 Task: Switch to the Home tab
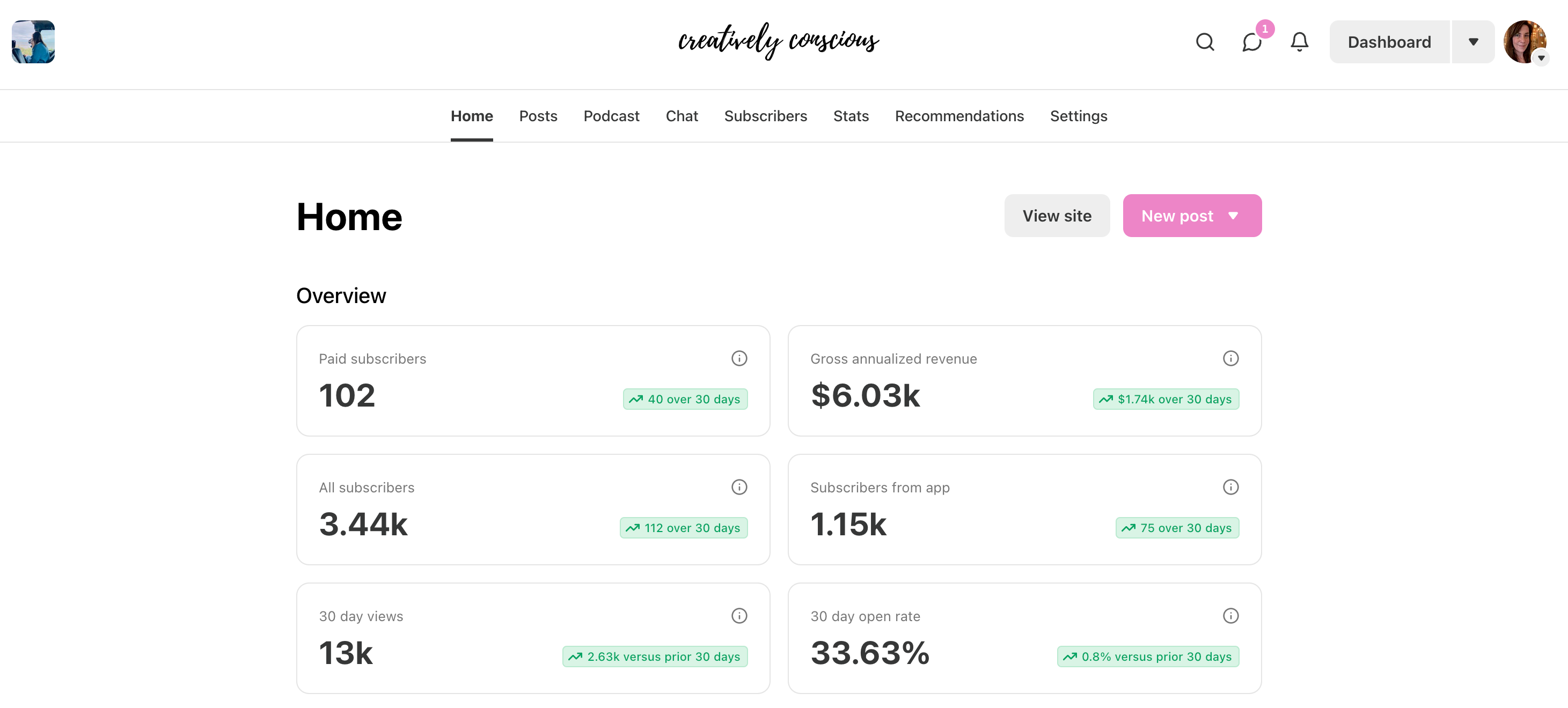click(x=472, y=115)
